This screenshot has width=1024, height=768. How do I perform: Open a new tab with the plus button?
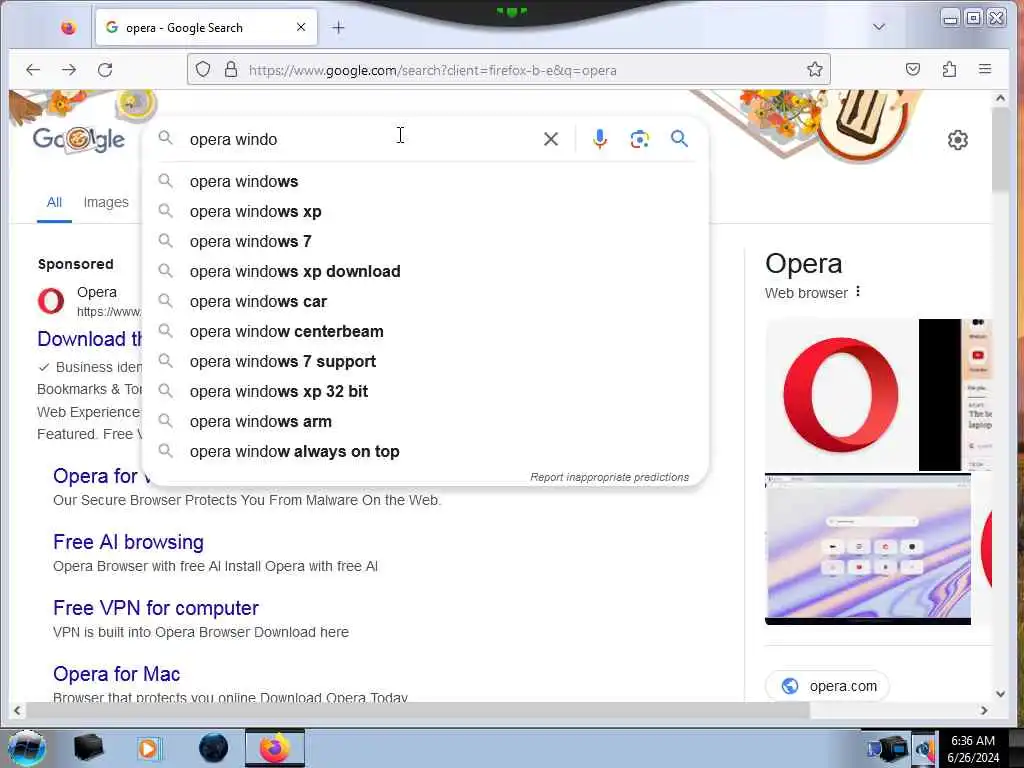pyautogui.click(x=338, y=27)
